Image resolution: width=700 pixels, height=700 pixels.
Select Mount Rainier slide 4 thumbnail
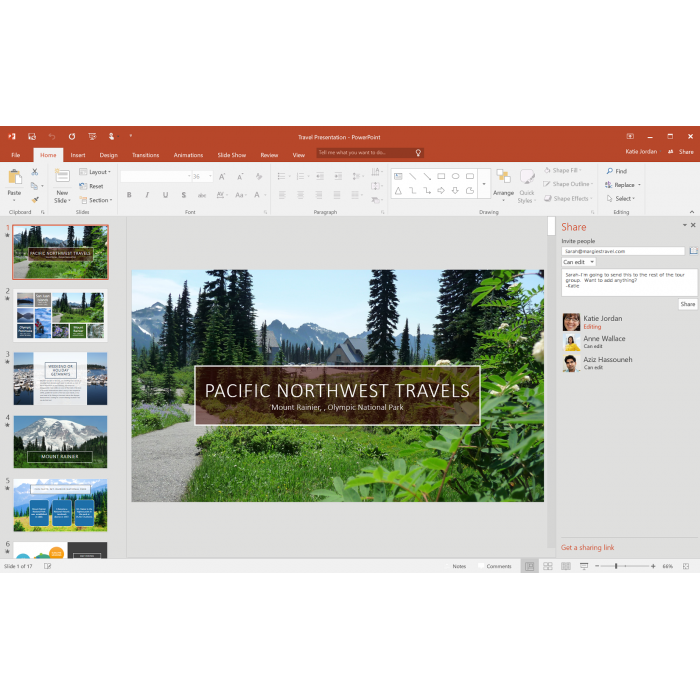[60, 442]
